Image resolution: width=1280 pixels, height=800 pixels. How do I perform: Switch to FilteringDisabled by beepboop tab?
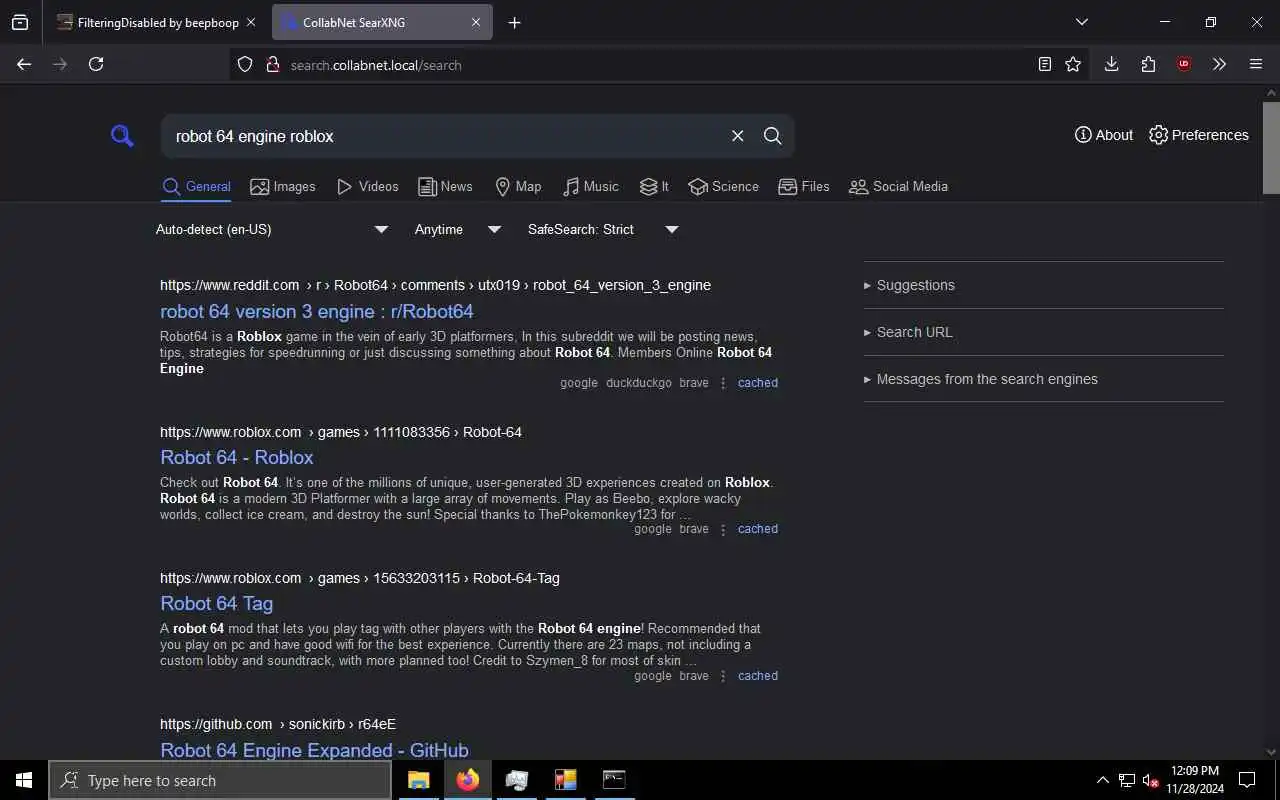pos(156,22)
